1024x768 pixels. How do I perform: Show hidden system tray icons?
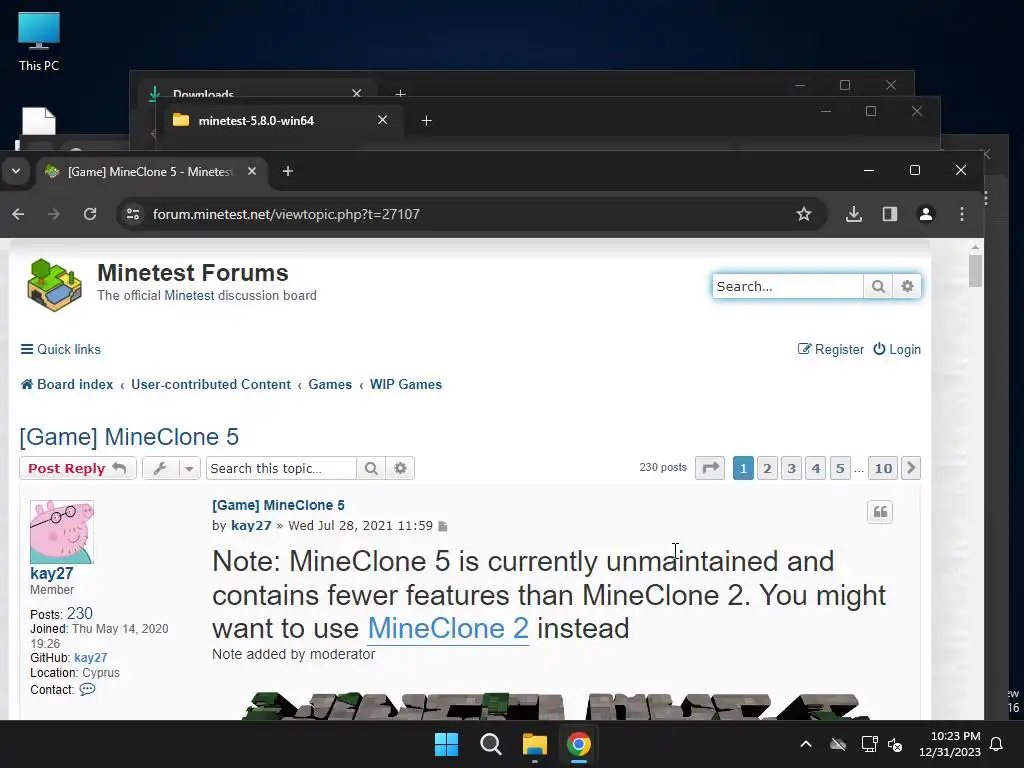(x=806, y=744)
